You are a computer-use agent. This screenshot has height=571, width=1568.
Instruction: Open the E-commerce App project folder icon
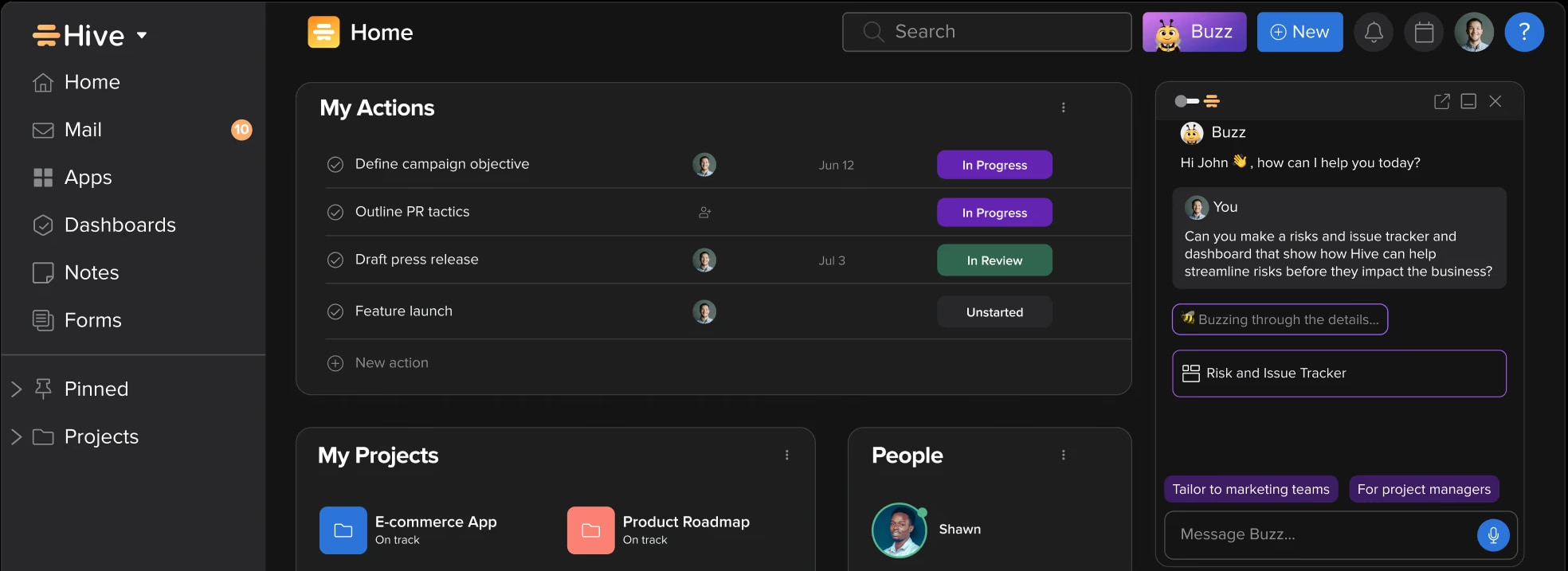click(x=343, y=530)
